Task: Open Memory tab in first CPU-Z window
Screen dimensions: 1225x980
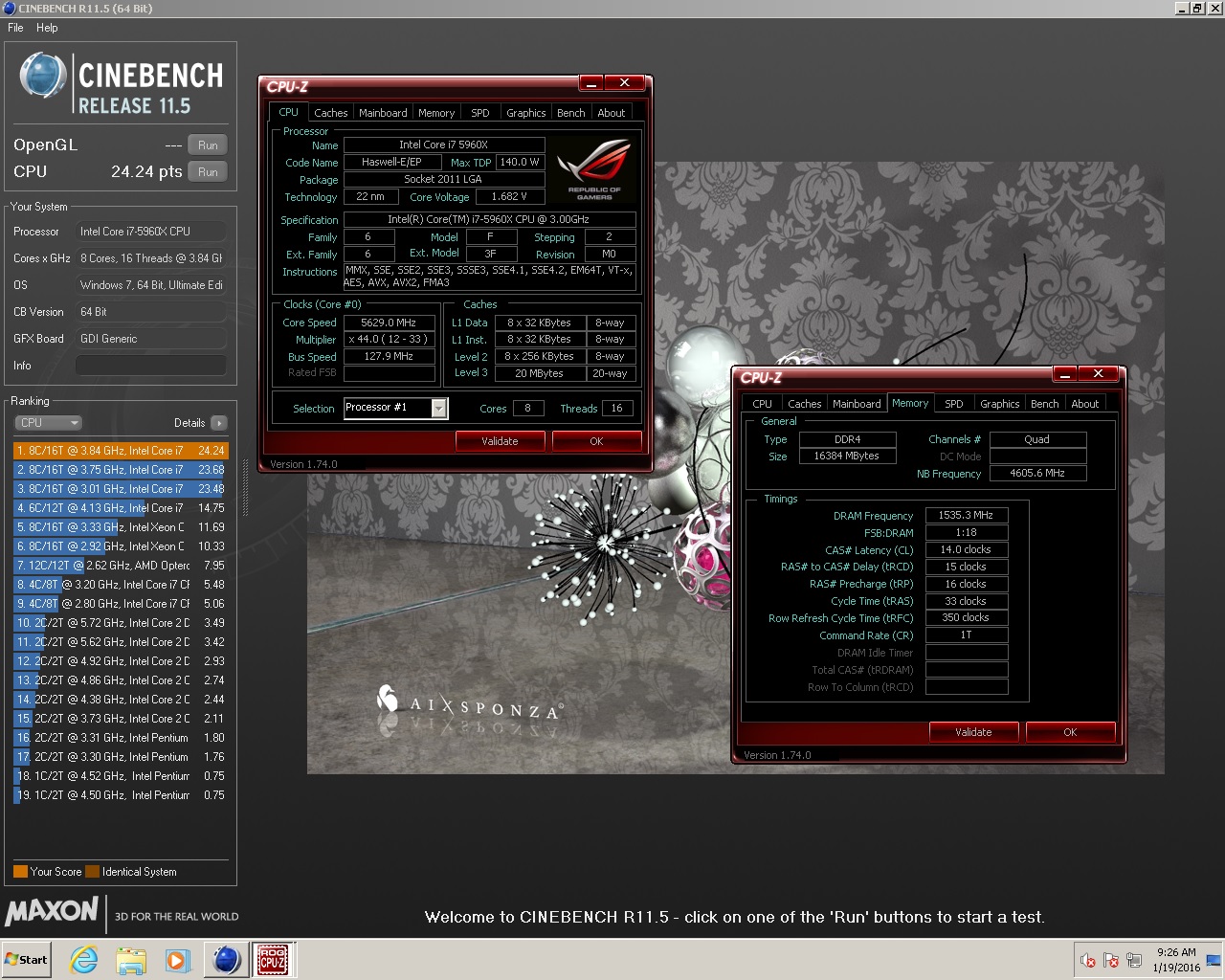Action: click(436, 113)
